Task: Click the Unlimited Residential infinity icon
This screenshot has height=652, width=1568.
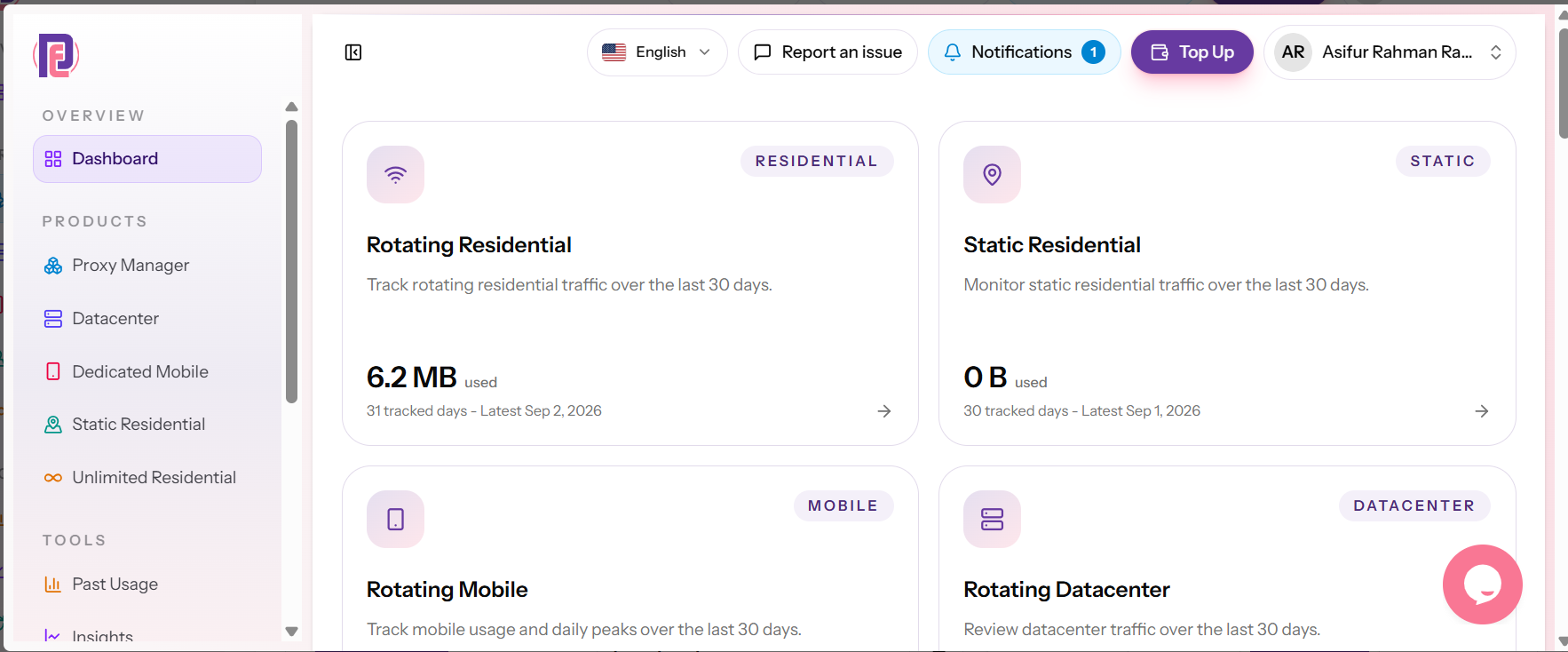Action: click(x=53, y=478)
